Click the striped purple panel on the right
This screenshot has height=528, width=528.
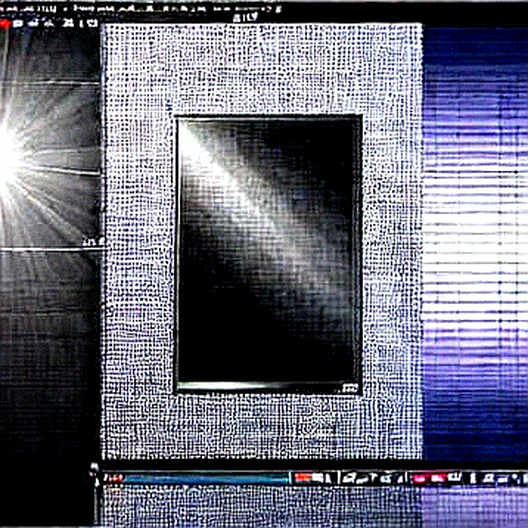(475, 242)
